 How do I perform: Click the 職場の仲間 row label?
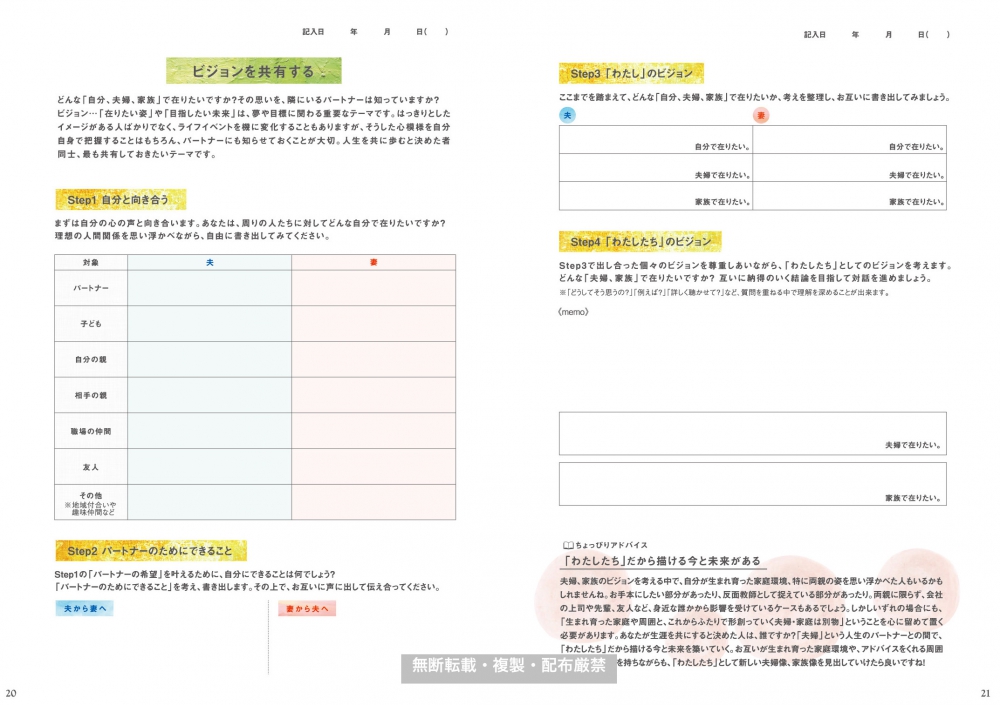click(91, 431)
